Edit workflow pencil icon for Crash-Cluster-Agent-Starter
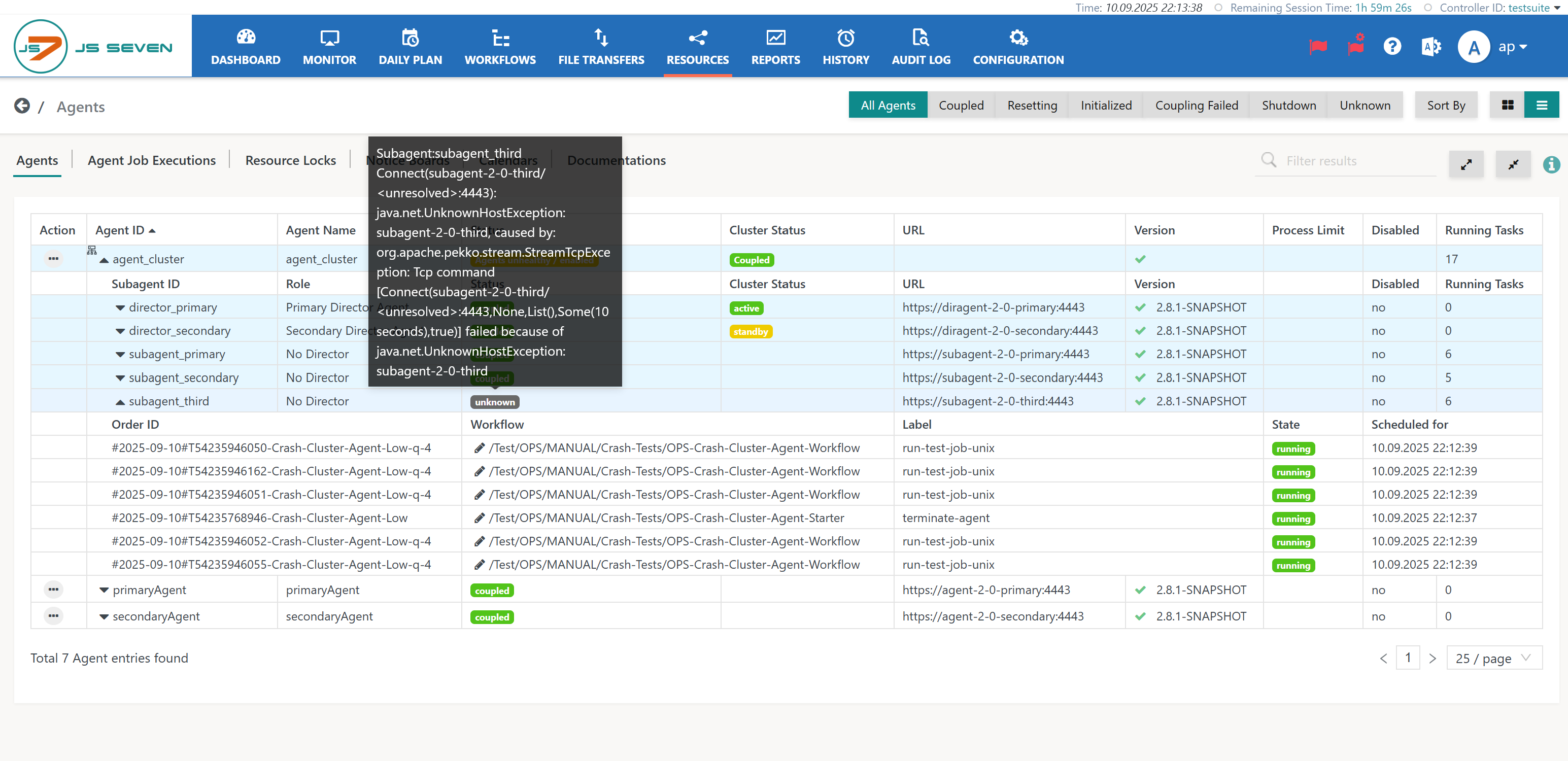Viewport: 1568px width, 761px height. tap(479, 518)
